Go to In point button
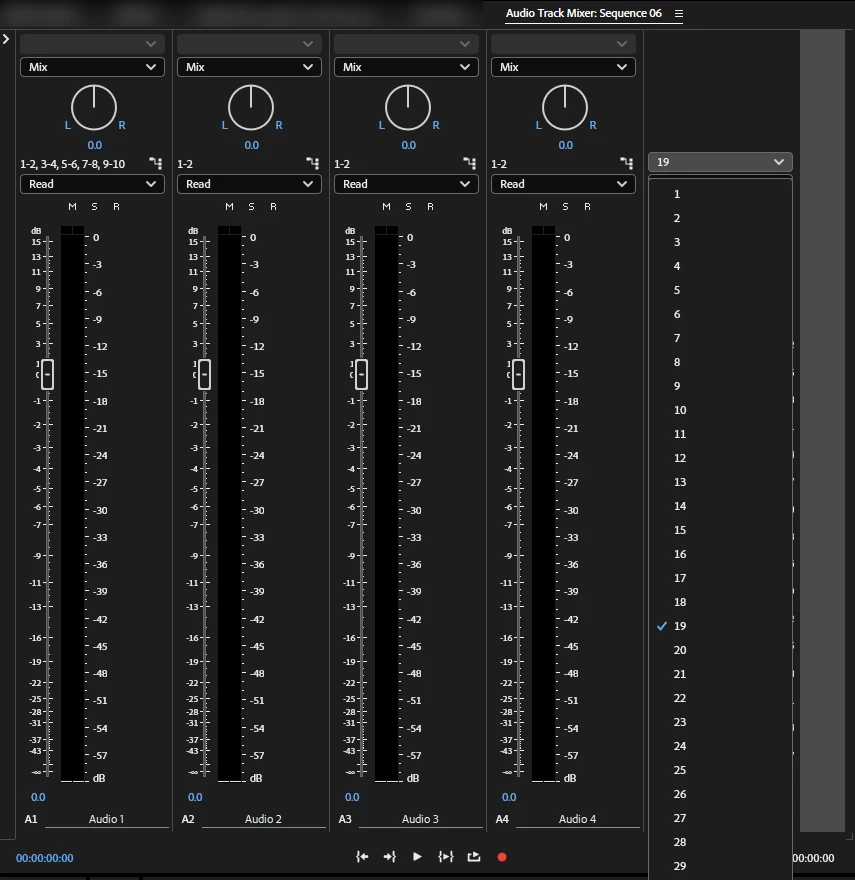Viewport: 855px width, 880px height. pos(362,856)
